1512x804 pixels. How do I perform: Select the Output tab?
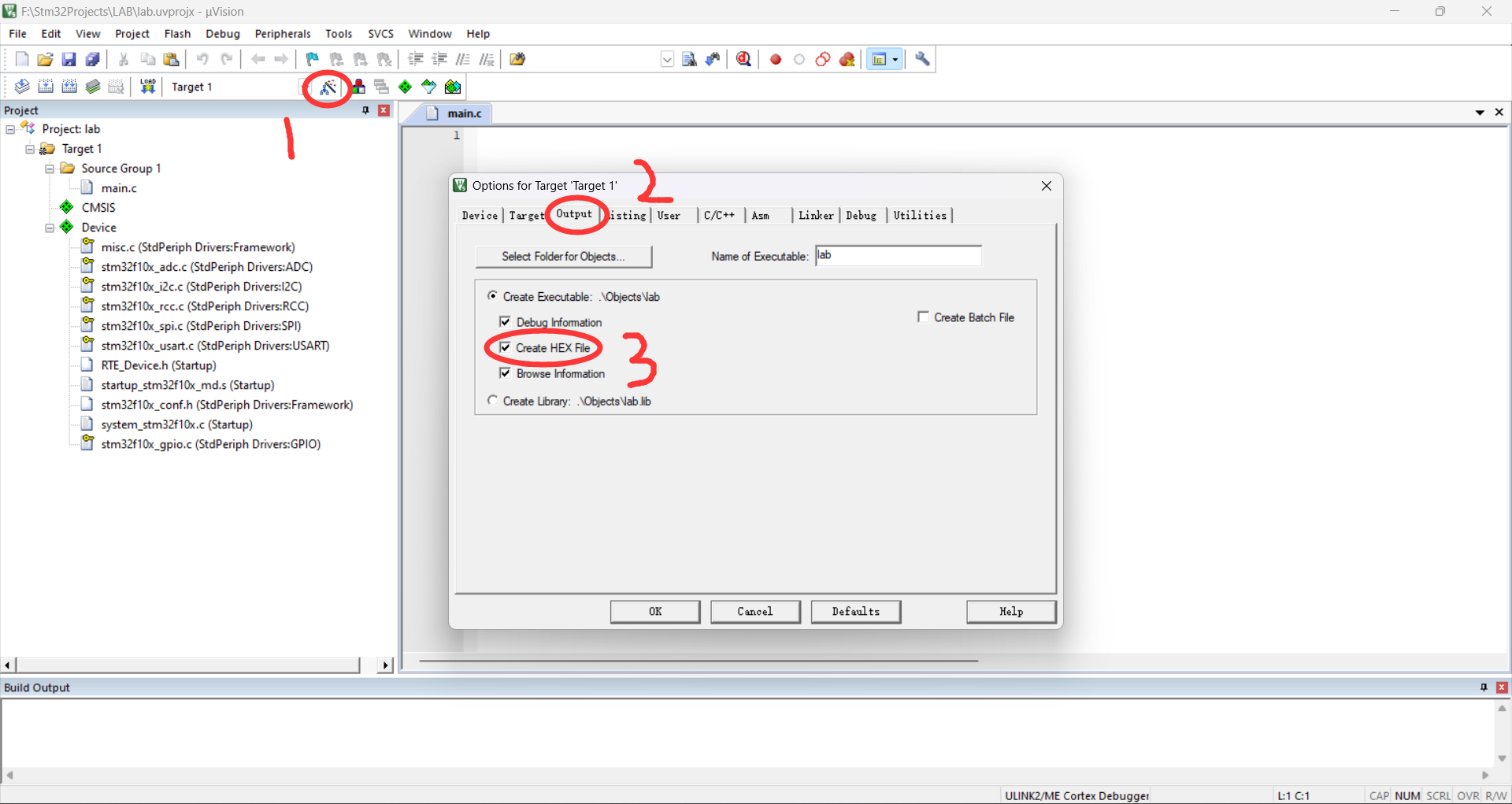[x=574, y=213]
